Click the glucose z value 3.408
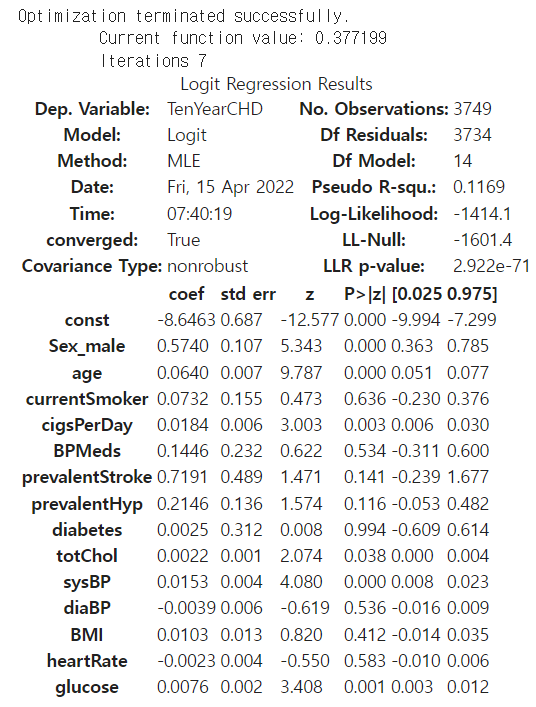 [301, 687]
